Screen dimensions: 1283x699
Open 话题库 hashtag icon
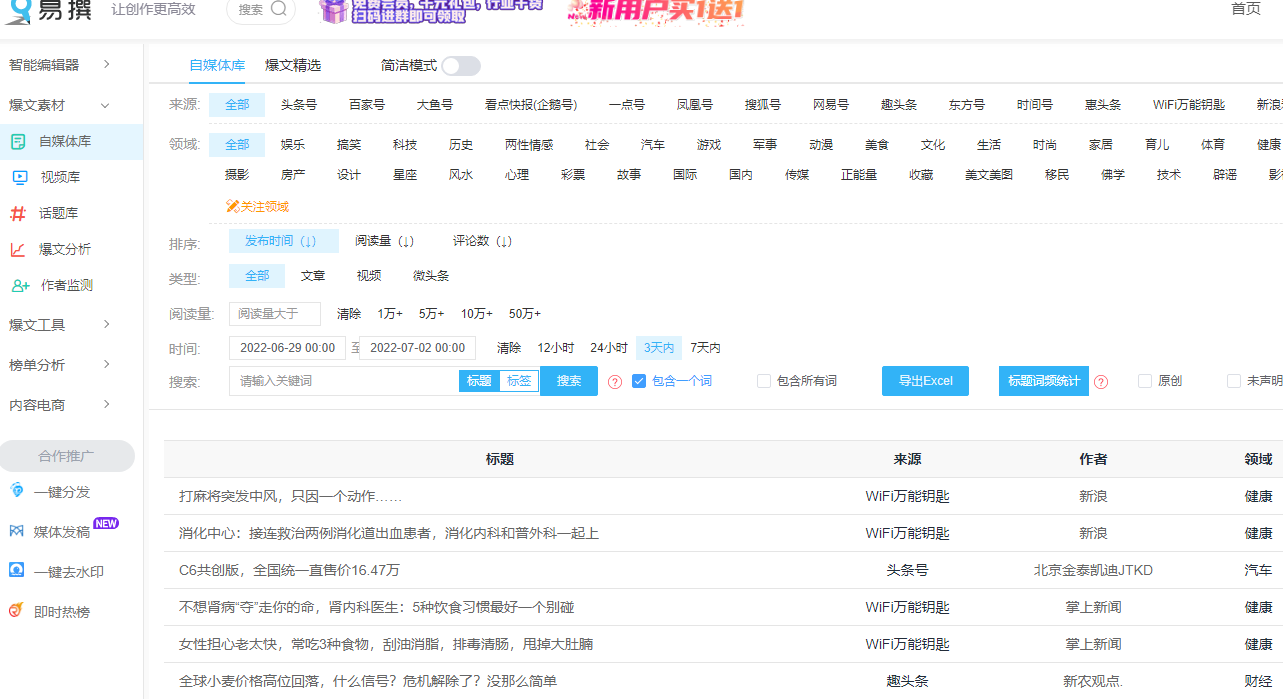click(x=18, y=214)
